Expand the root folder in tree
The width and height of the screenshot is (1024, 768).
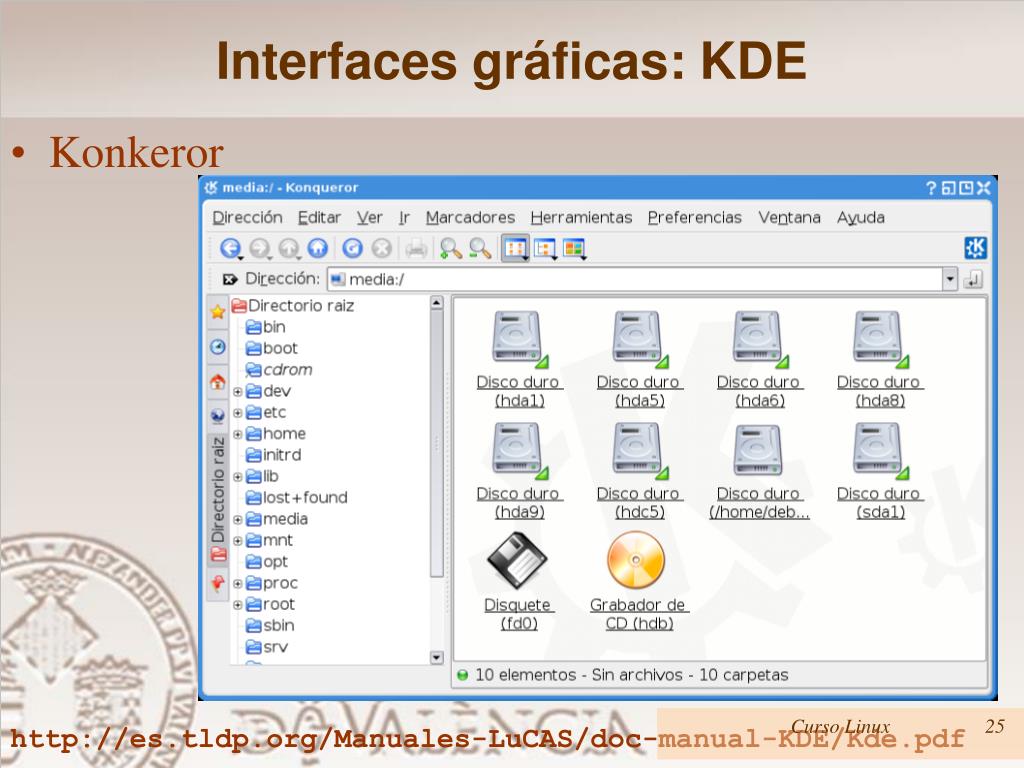point(238,605)
